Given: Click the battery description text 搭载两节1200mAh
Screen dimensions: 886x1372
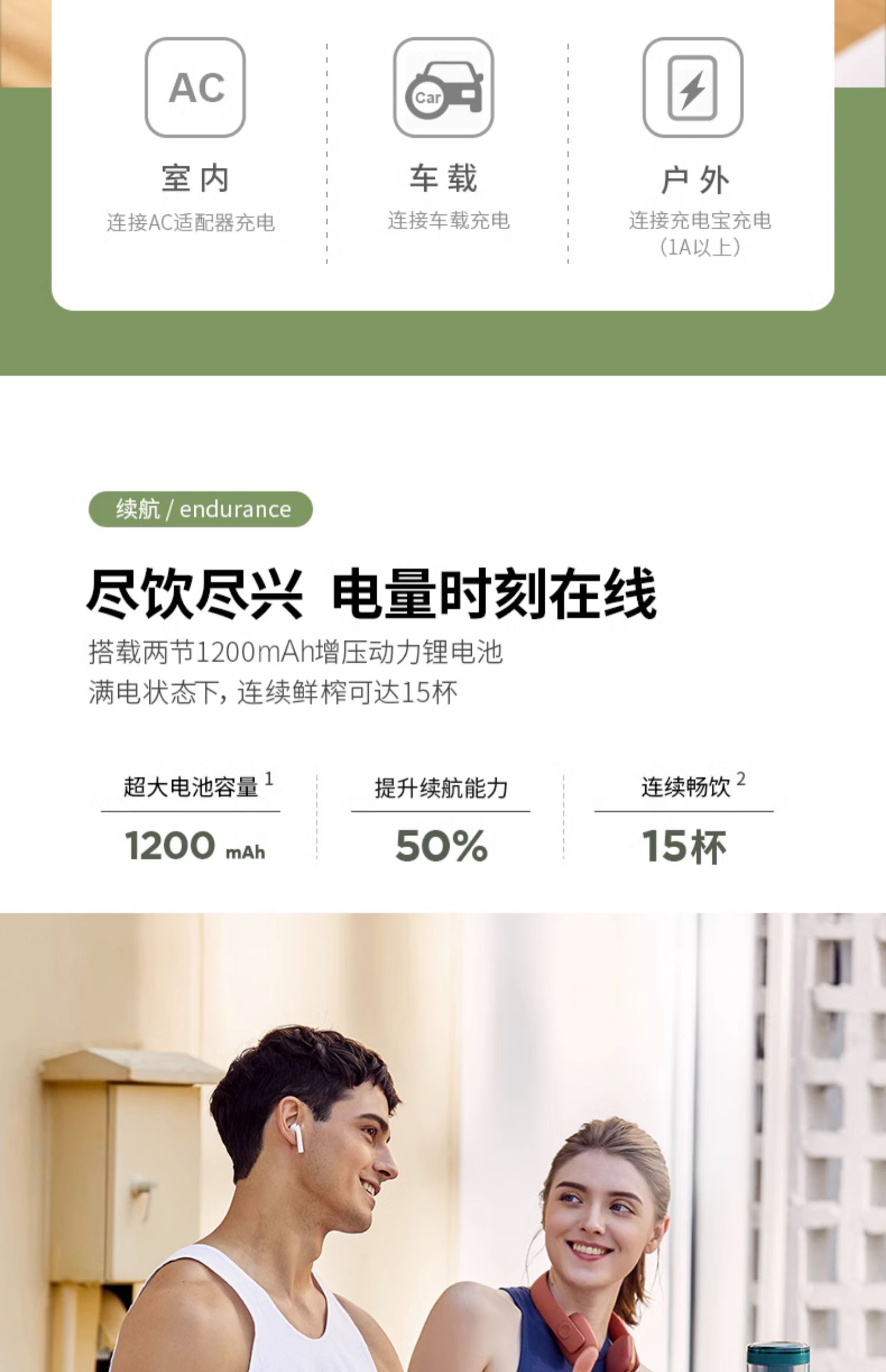Looking at the screenshot, I should click(201, 652).
